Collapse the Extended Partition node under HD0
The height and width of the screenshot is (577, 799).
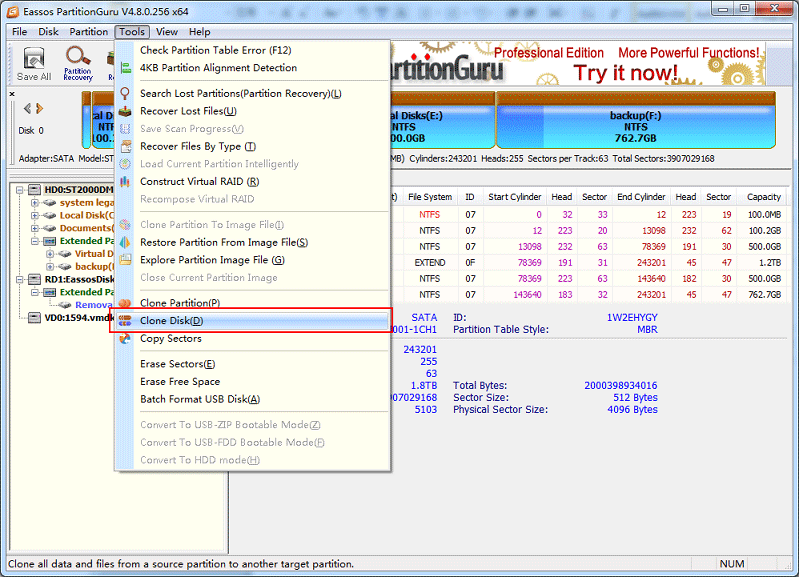35,241
